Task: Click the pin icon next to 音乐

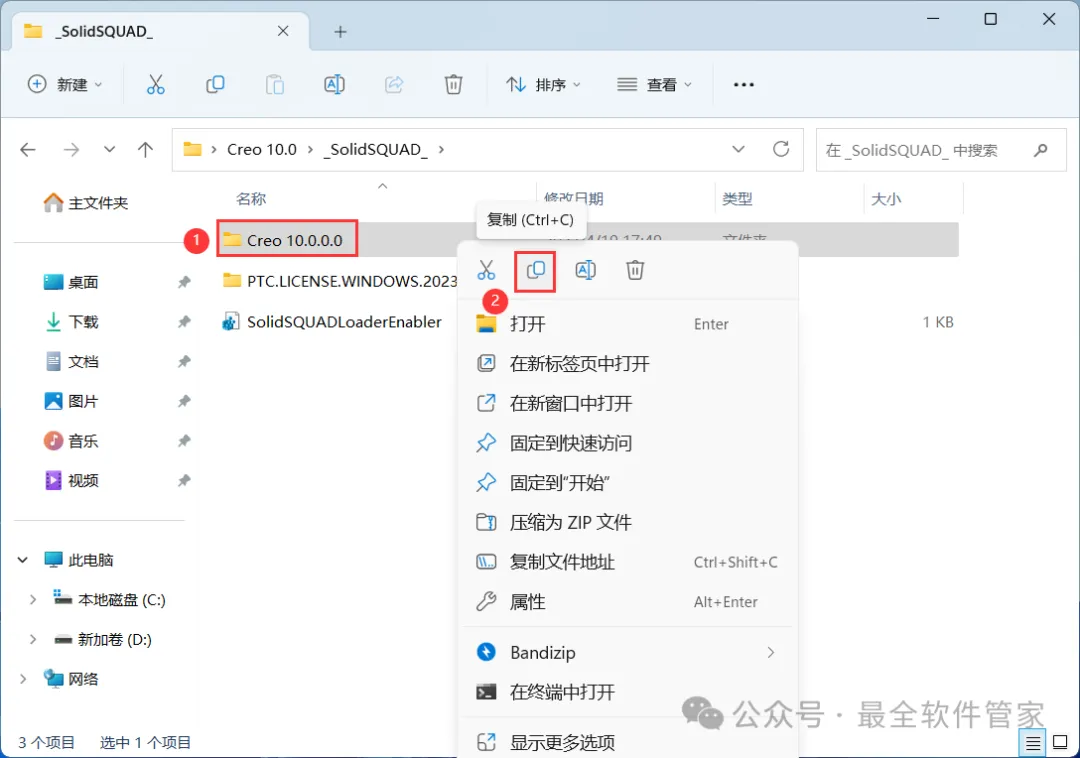Action: (x=184, y=441)
